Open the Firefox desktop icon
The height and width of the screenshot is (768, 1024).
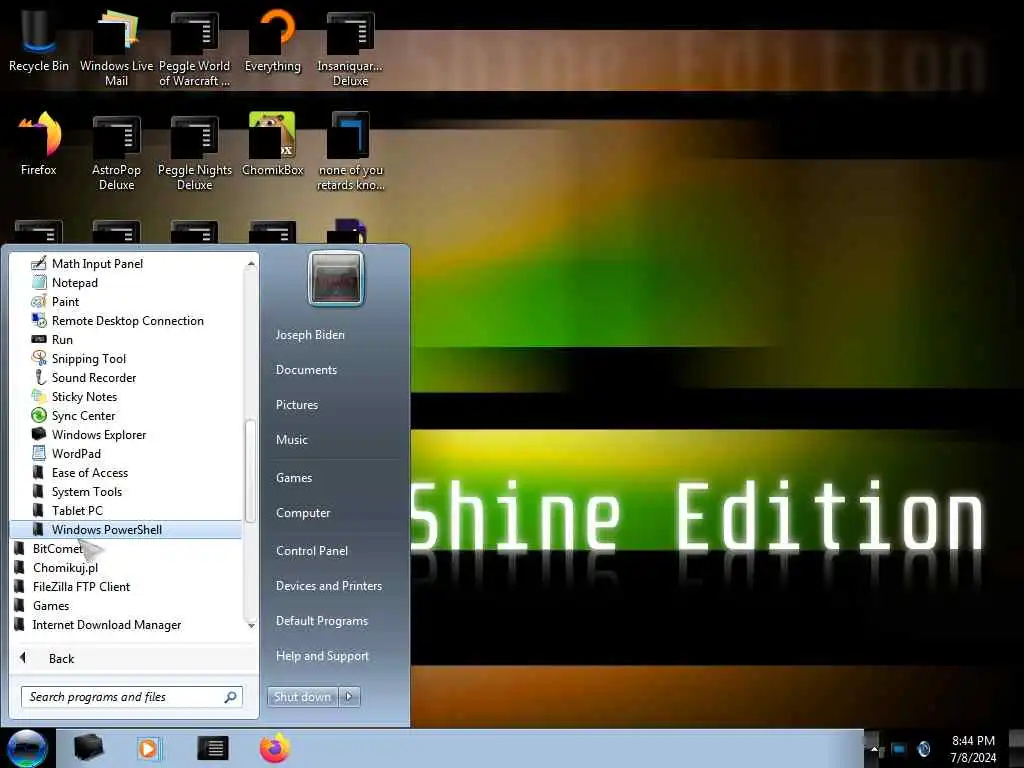[39, 145]
